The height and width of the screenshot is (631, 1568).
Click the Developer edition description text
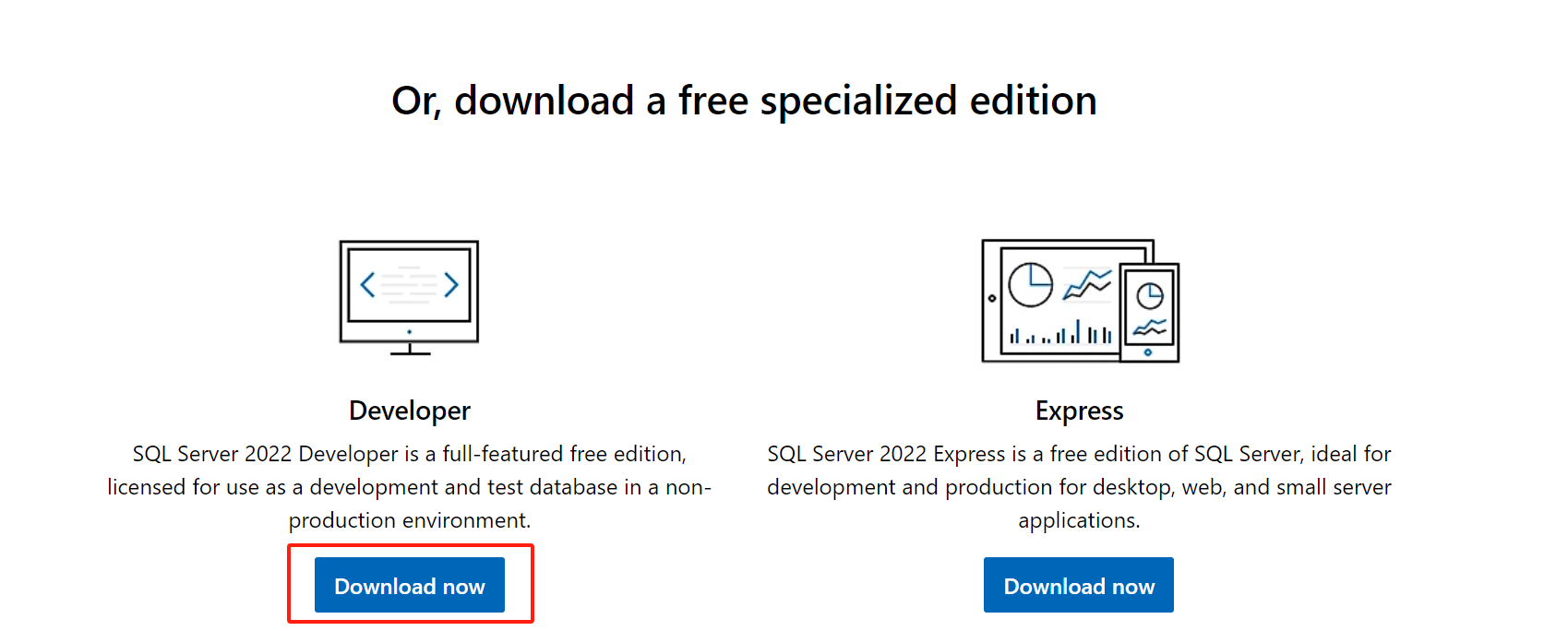click(409, 487)
